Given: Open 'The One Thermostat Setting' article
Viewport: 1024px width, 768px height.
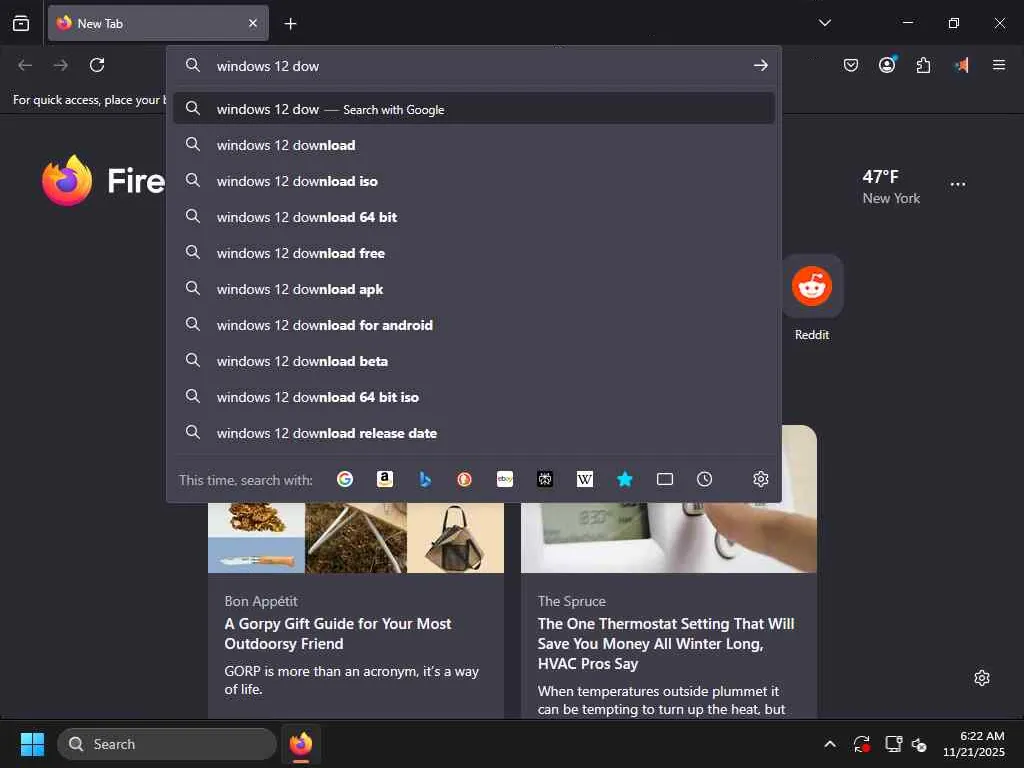Looking at the screenshot, I should [x=666, y=643].
